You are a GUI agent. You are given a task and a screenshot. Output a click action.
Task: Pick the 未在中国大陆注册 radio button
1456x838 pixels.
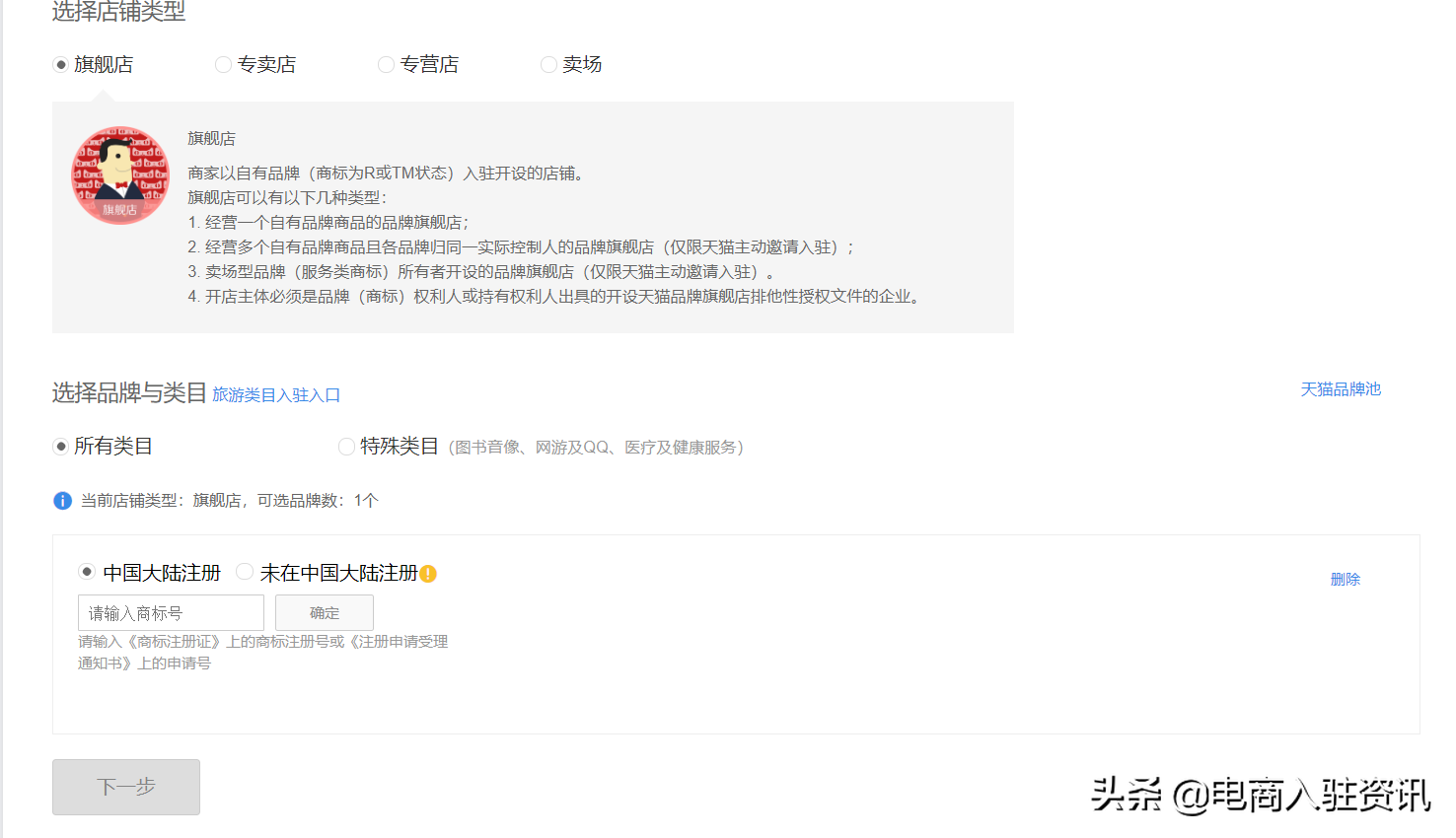point(245,572)
